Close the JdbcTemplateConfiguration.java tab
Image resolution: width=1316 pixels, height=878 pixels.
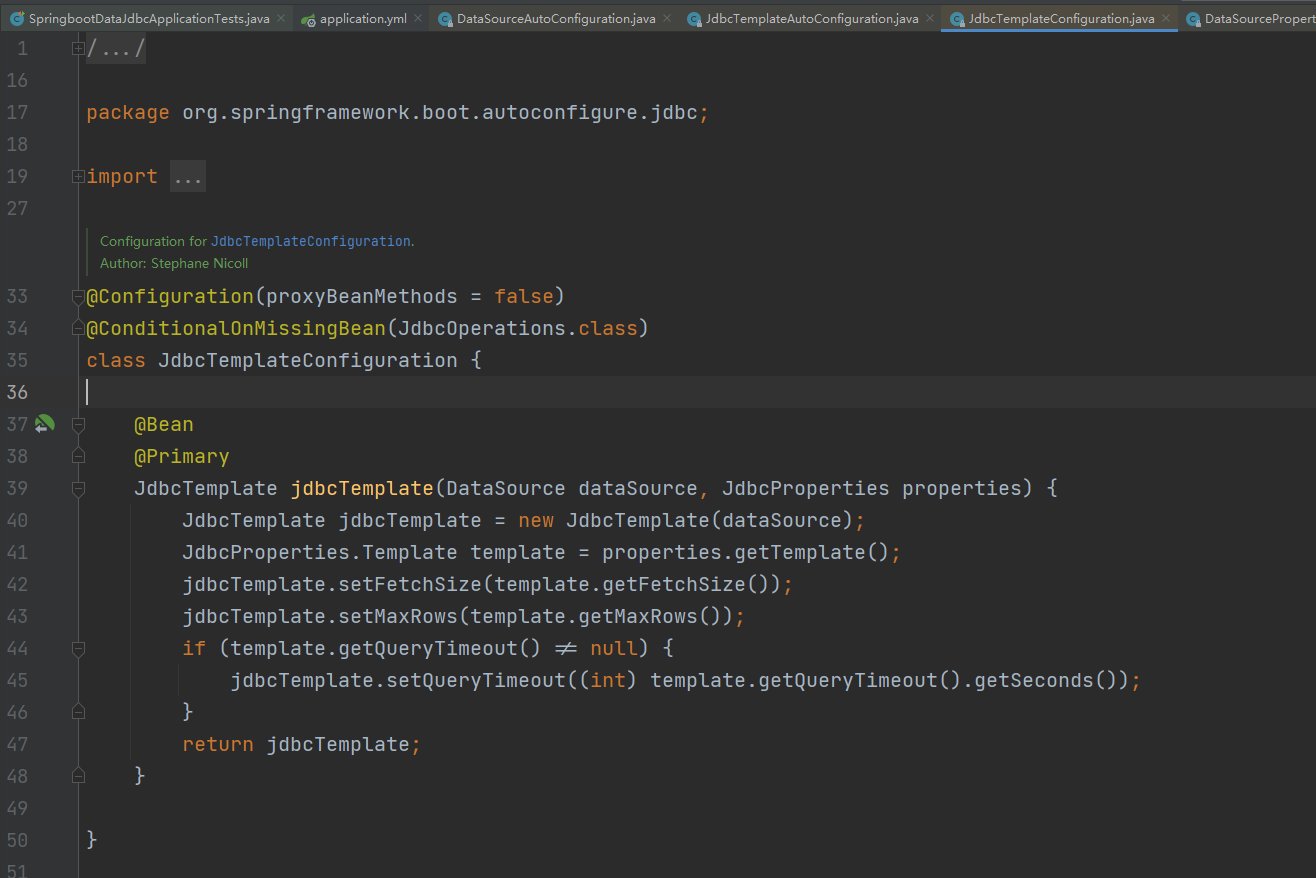(x=1166, y=18)
